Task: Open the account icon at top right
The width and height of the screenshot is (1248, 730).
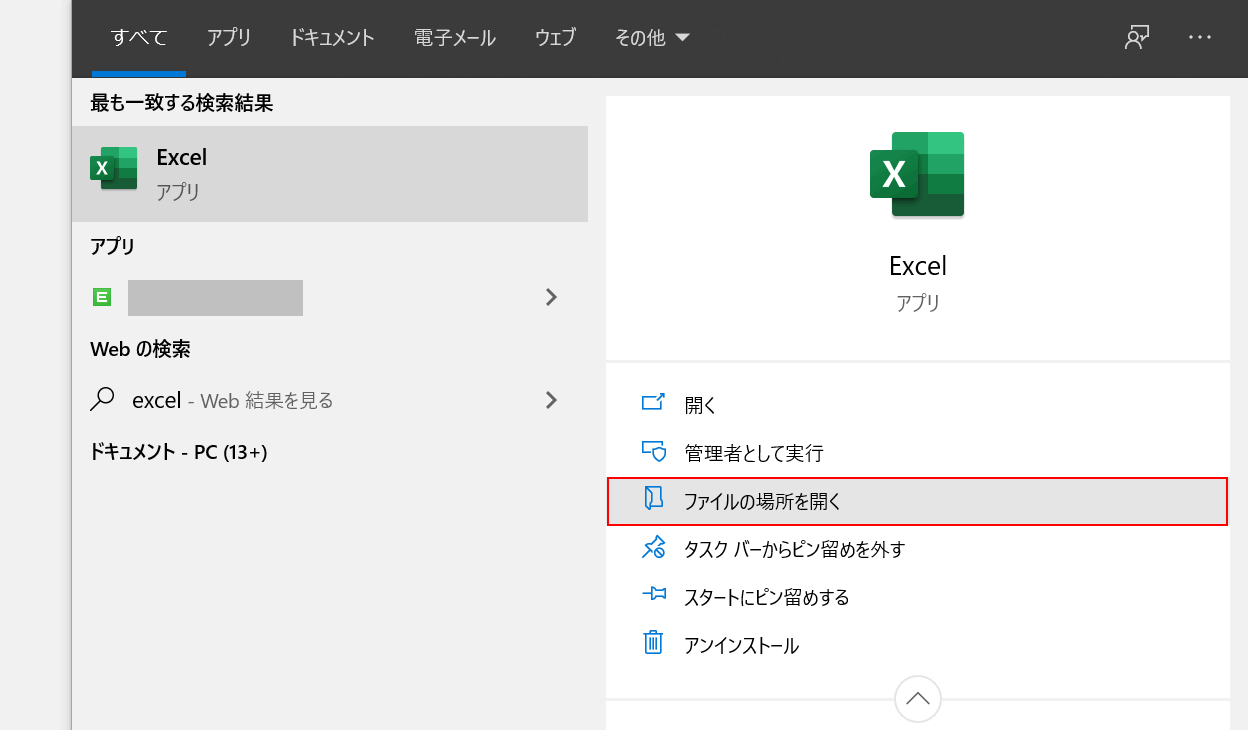Action: (1136, 37)
